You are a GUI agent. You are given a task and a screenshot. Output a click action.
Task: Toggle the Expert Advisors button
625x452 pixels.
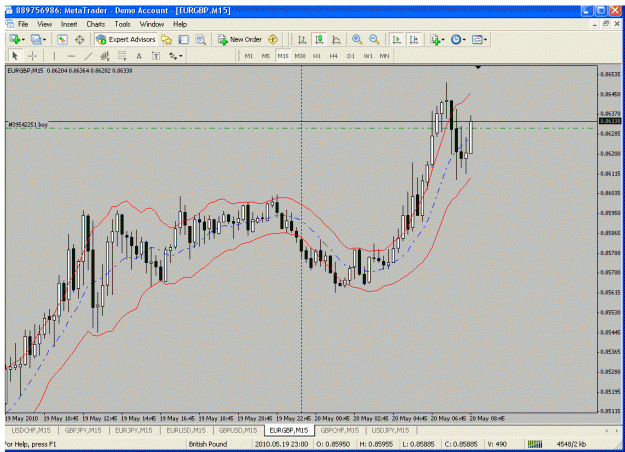(126, 39)
